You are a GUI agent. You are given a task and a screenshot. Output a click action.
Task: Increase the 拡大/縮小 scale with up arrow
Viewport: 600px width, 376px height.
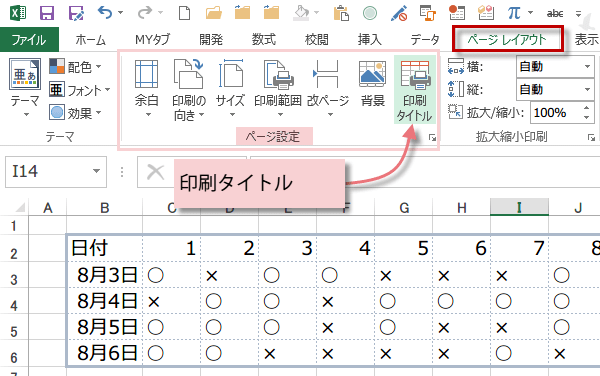click(x=587, y=108)
